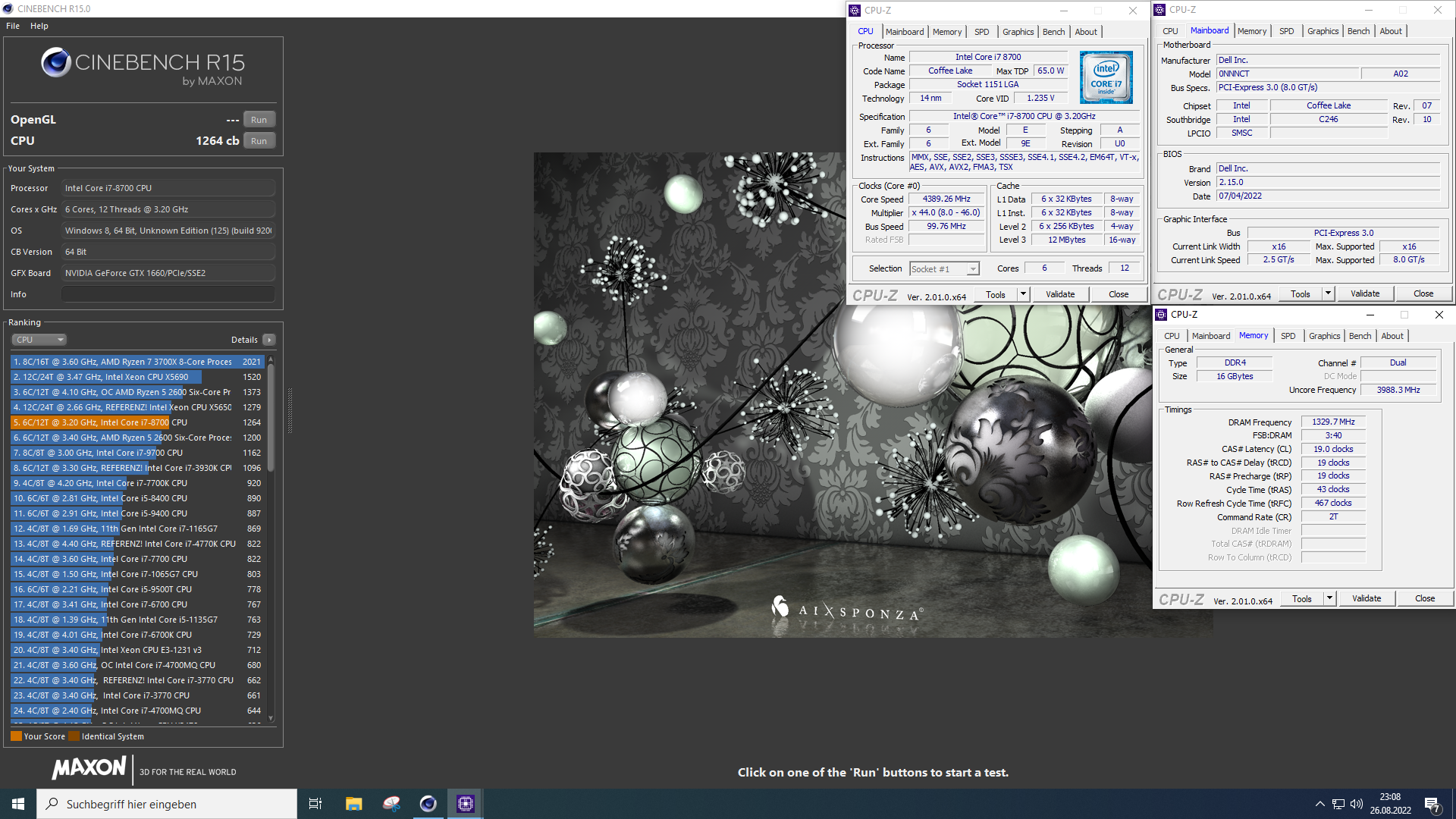Click the MAXON logo at bottom
The width and height of the screenshot is (1456, 819).
coord(89,768)
